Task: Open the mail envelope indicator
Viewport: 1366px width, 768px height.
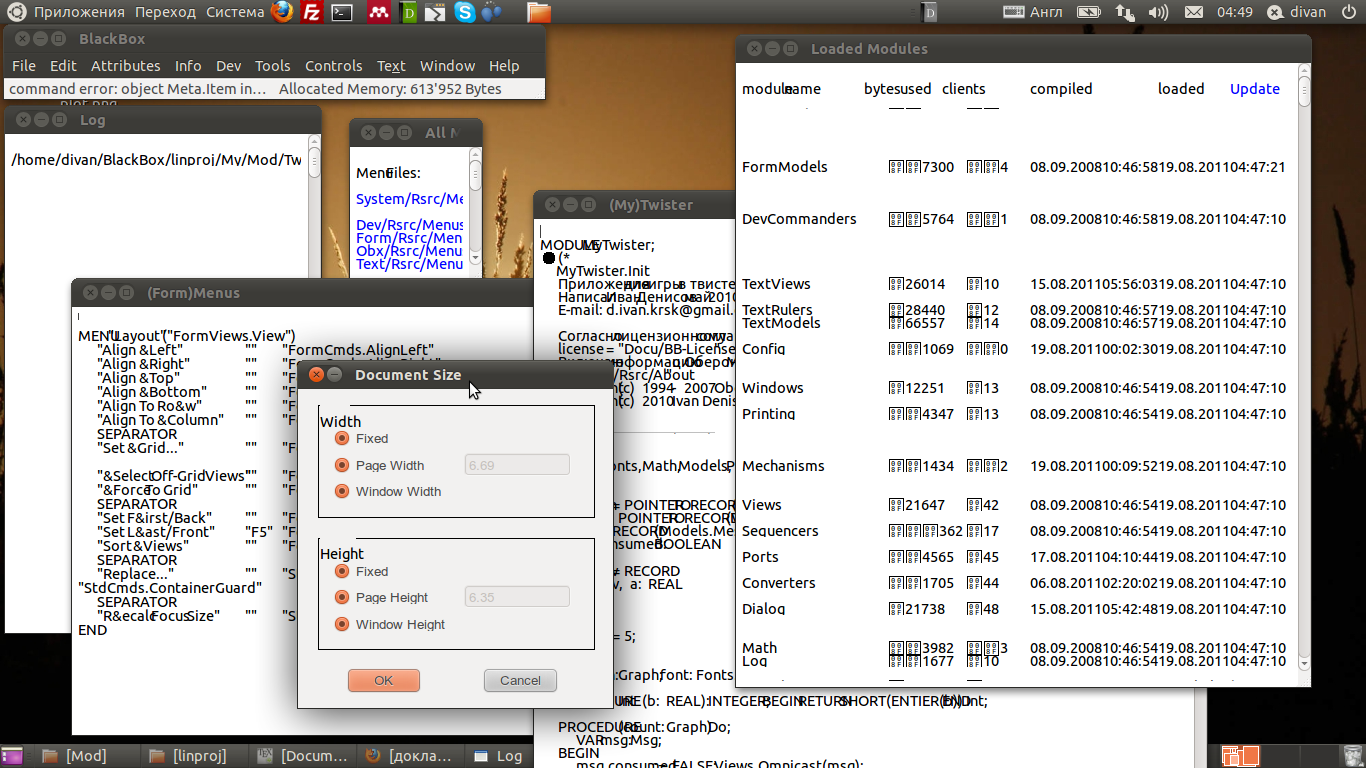Action: [1192, 12]
